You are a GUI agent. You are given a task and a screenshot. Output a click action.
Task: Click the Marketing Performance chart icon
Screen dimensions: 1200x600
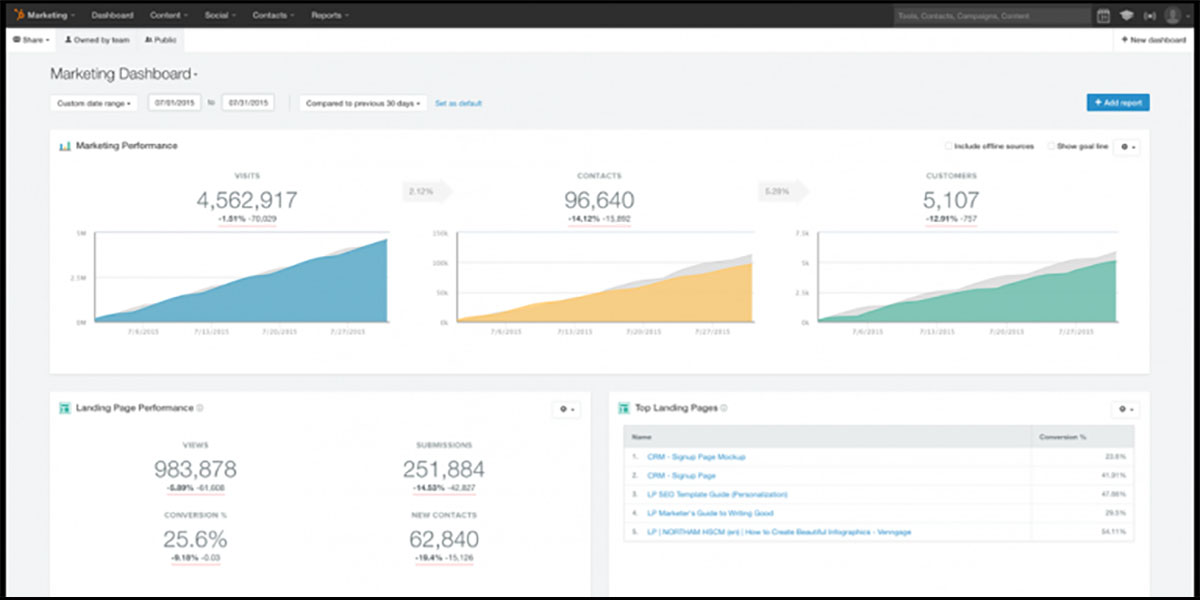[x=65, y=146]
